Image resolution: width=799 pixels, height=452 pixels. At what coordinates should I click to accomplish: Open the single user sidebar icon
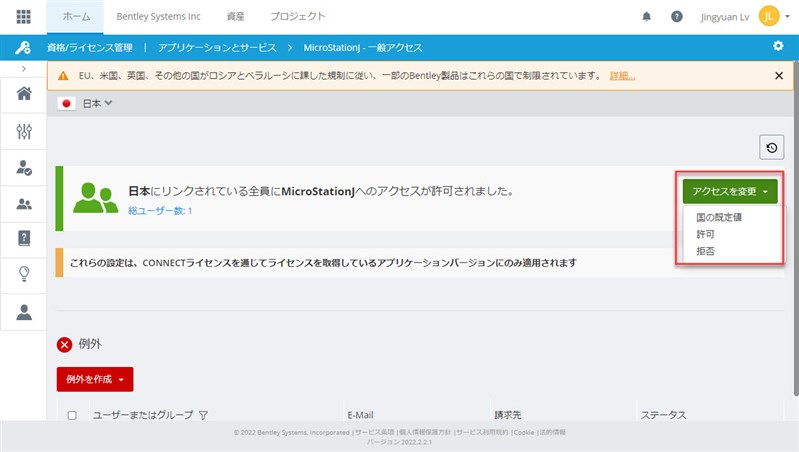pos(24,312)
